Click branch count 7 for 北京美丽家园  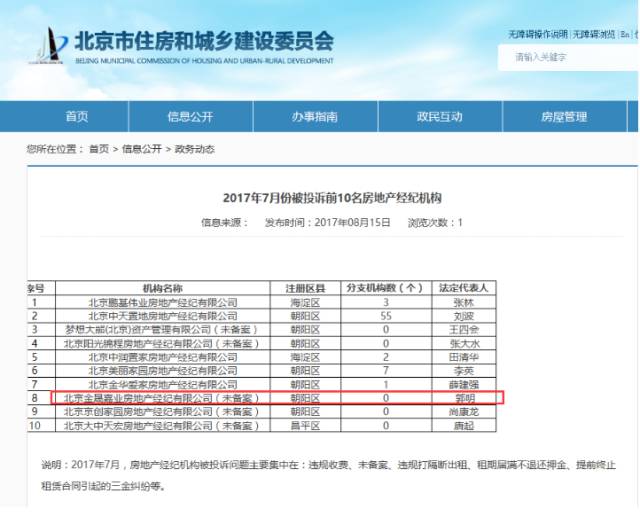point(386,371)
